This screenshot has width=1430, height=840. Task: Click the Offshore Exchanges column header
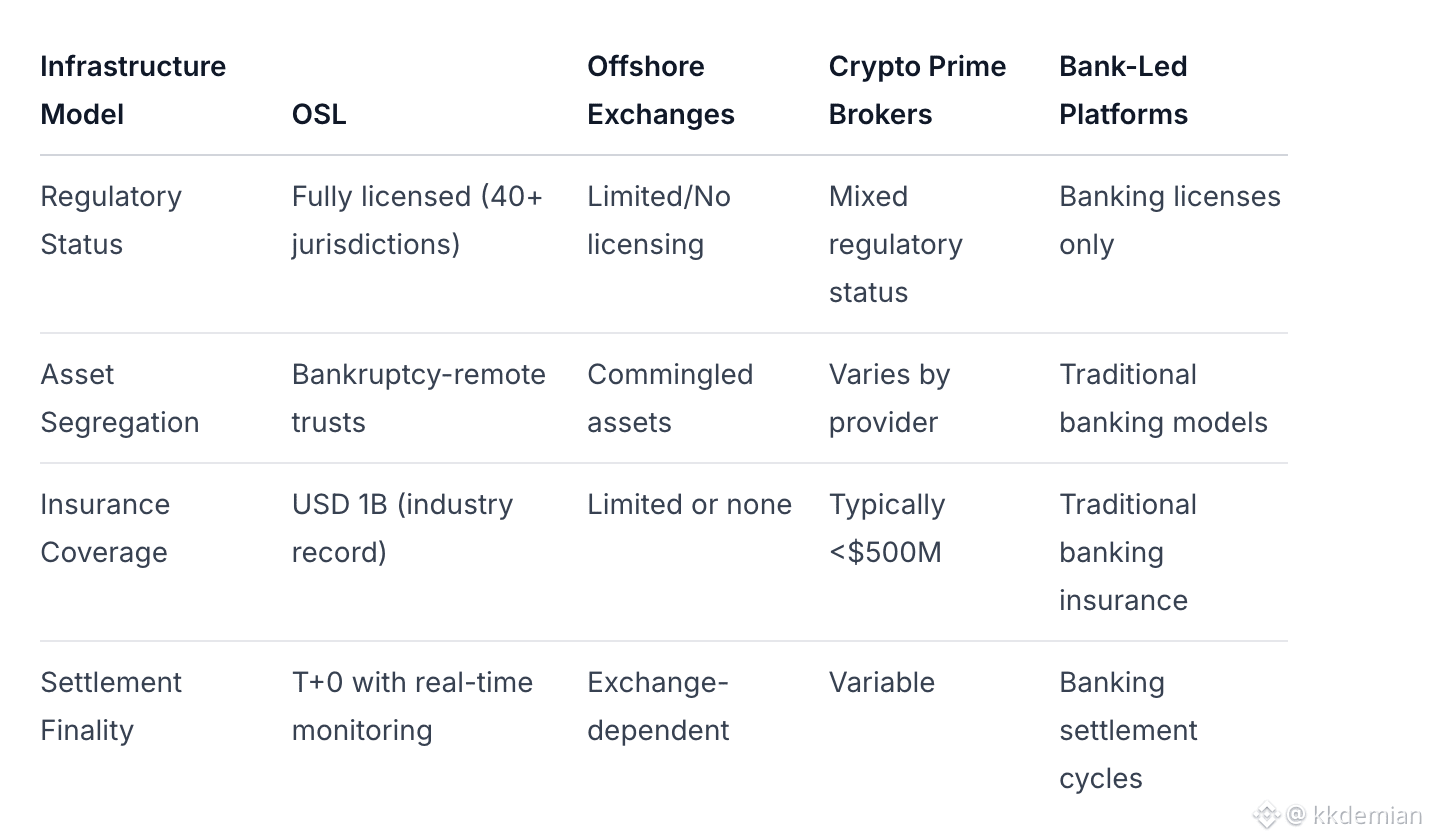[x=660, y=90]
